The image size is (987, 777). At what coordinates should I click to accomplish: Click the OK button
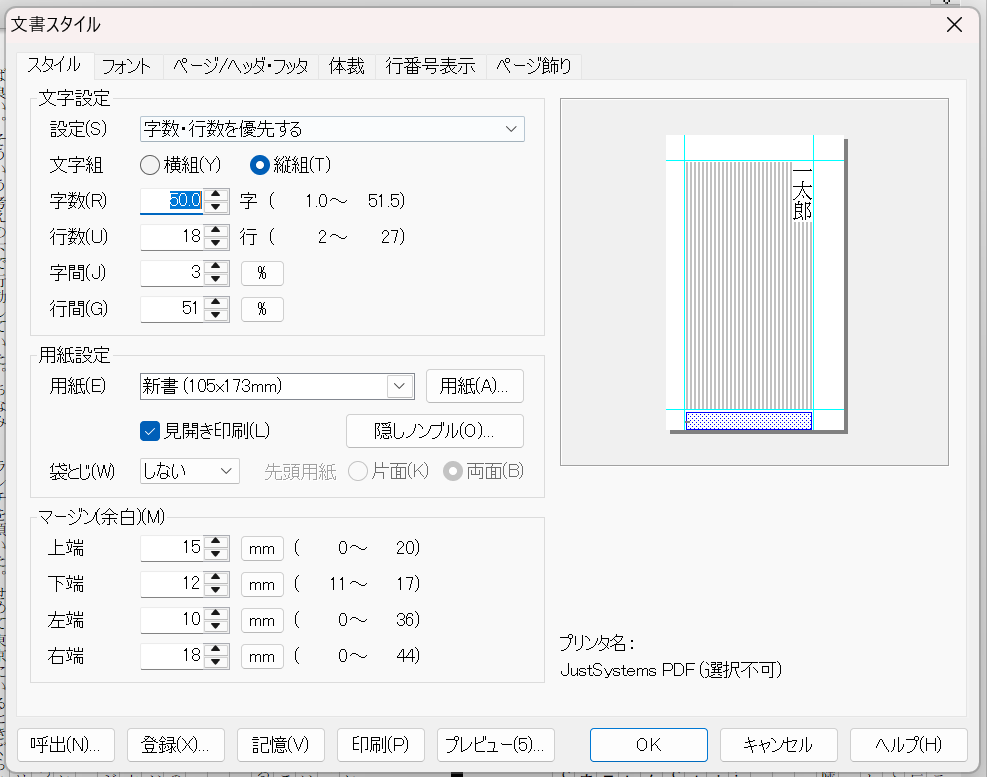pyautogui.click(x=648, y=744)
